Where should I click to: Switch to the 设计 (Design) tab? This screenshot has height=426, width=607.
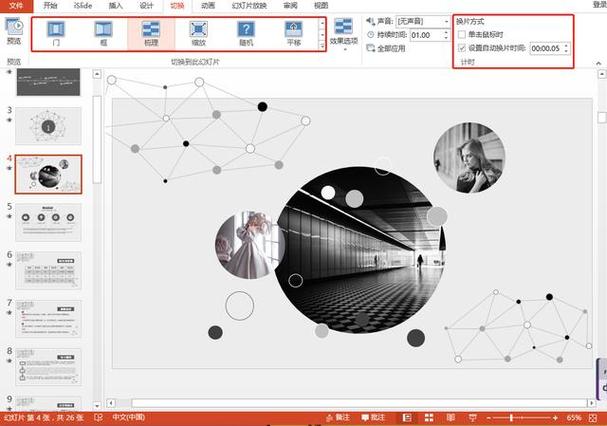point(146,5)
